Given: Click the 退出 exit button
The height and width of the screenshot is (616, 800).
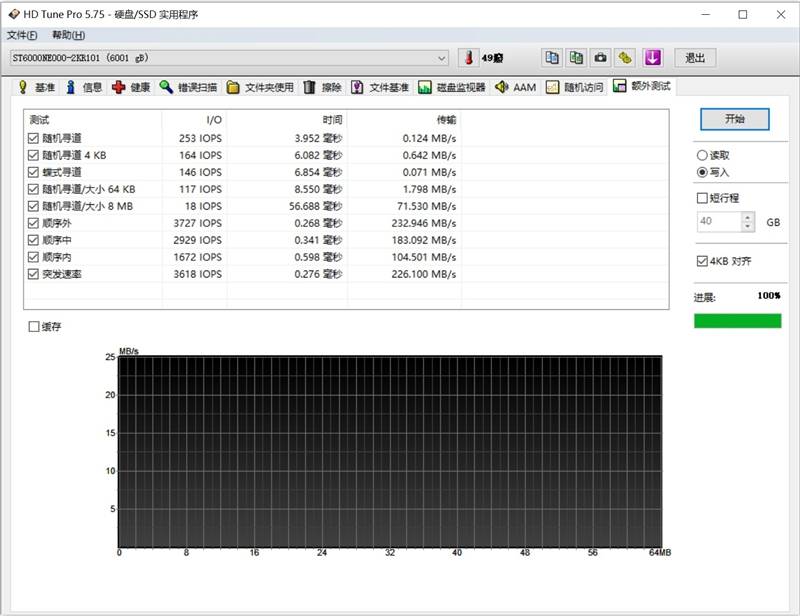Looking at the screenshot, I should pyautogui.click(x=695, y=58).
